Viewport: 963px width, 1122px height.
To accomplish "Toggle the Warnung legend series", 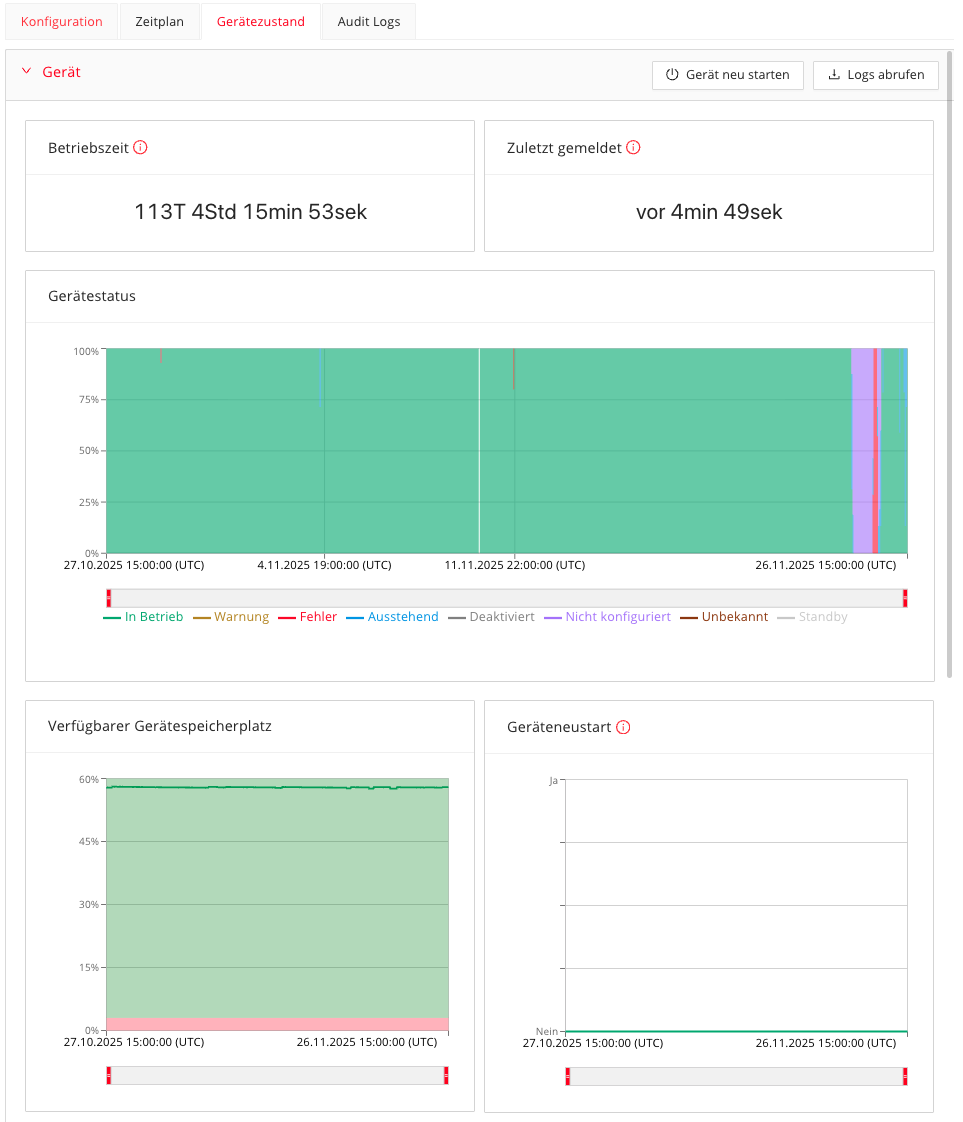I will [x=231, y=617].
